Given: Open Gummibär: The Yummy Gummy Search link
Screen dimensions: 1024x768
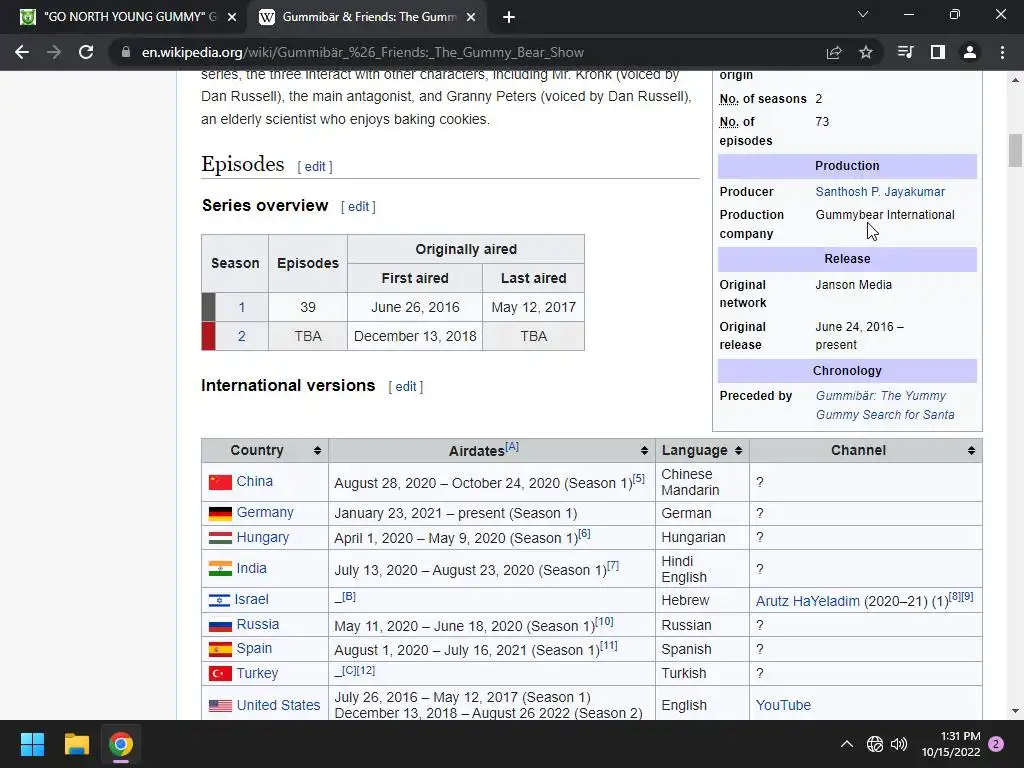Looking at the screenshot, I should [885, 406].
